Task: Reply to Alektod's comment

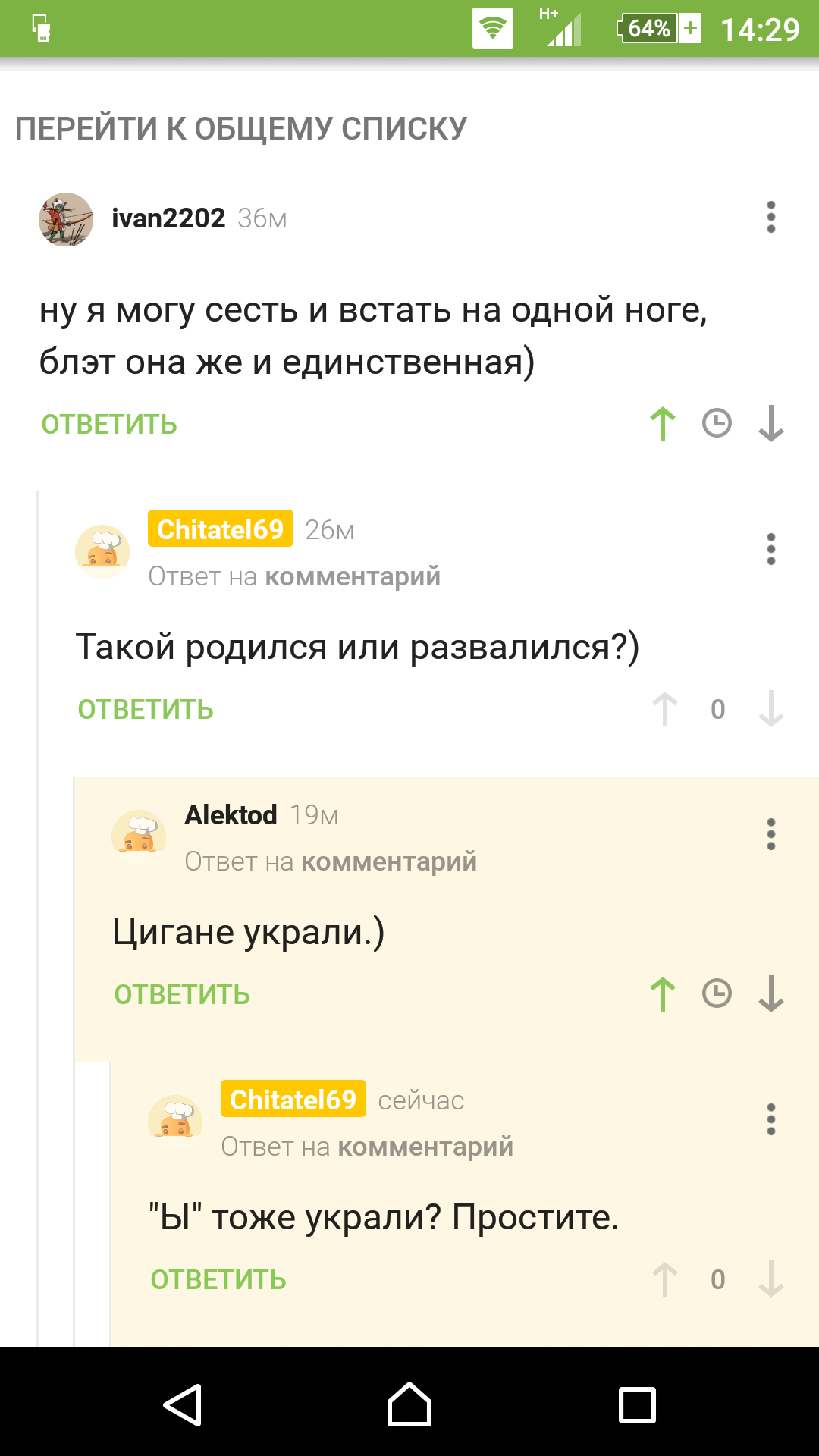Action: (182, 995)
